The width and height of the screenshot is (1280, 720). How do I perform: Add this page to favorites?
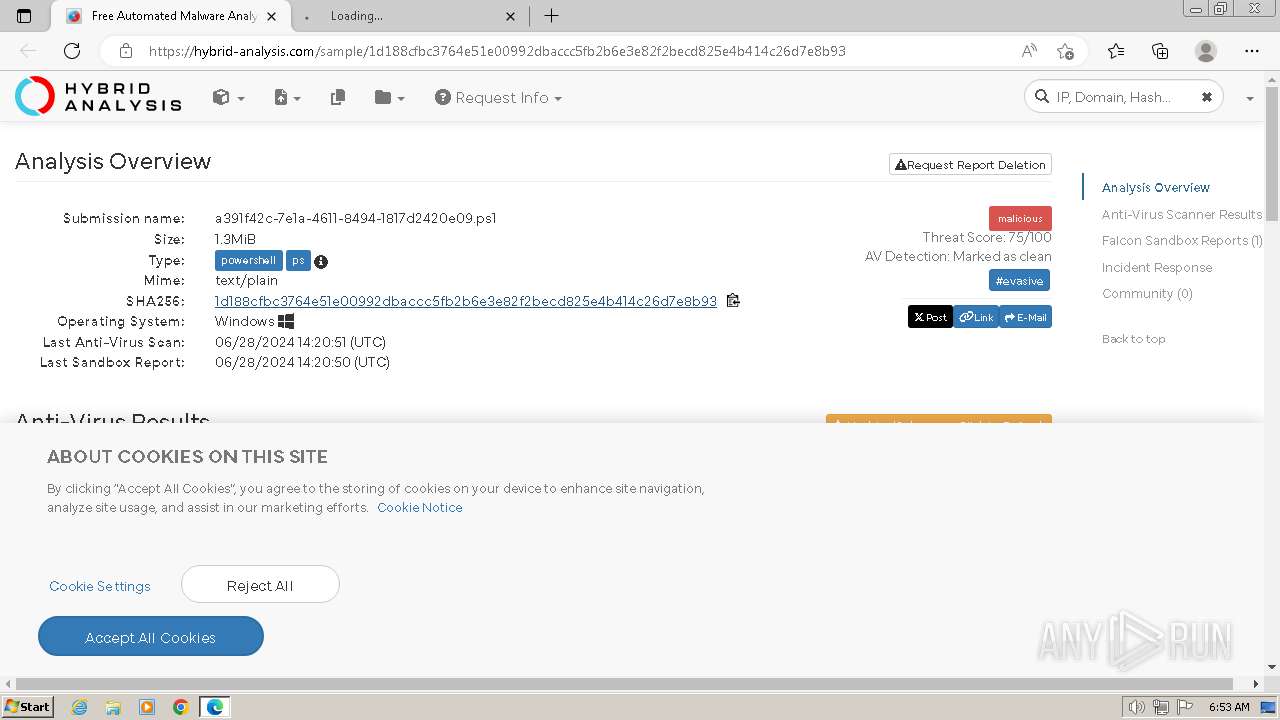[x=1065, y=51]
